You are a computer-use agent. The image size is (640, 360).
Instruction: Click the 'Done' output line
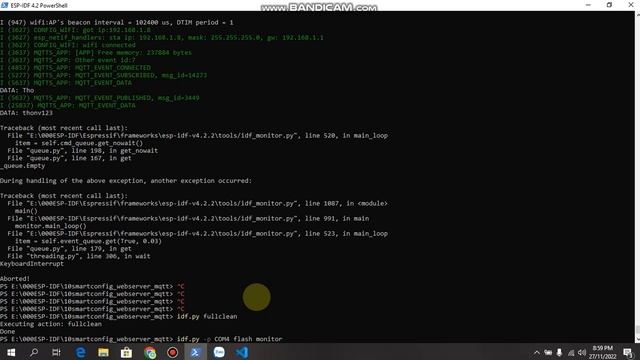pos(8,331)
